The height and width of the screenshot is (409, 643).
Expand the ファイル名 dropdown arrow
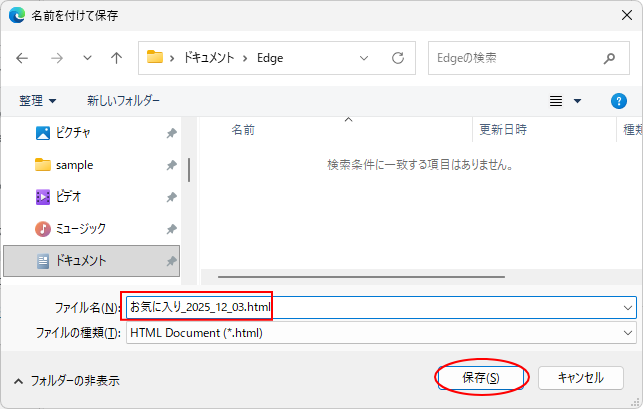[628, 308]
